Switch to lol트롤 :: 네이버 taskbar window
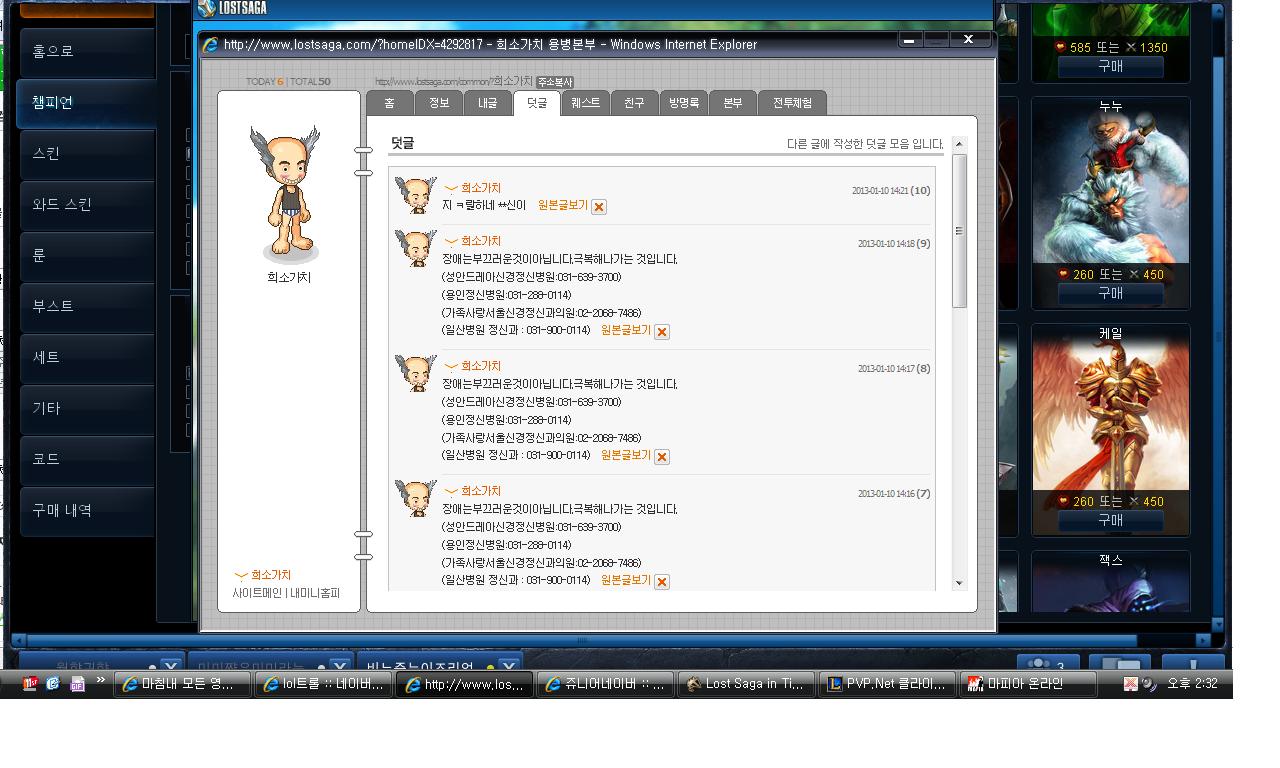This screenshot has height=768, width=1280. [x=325, y=684]
